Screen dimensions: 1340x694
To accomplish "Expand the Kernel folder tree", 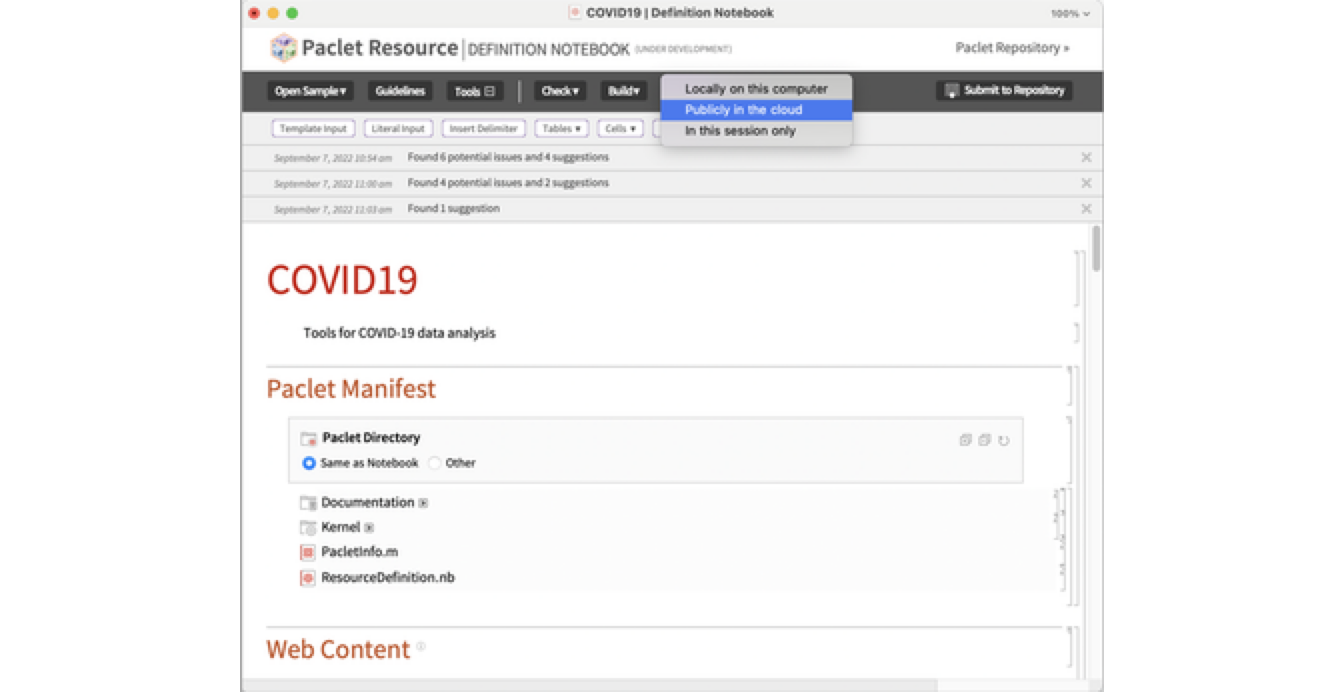I will [x=369, y=528].
